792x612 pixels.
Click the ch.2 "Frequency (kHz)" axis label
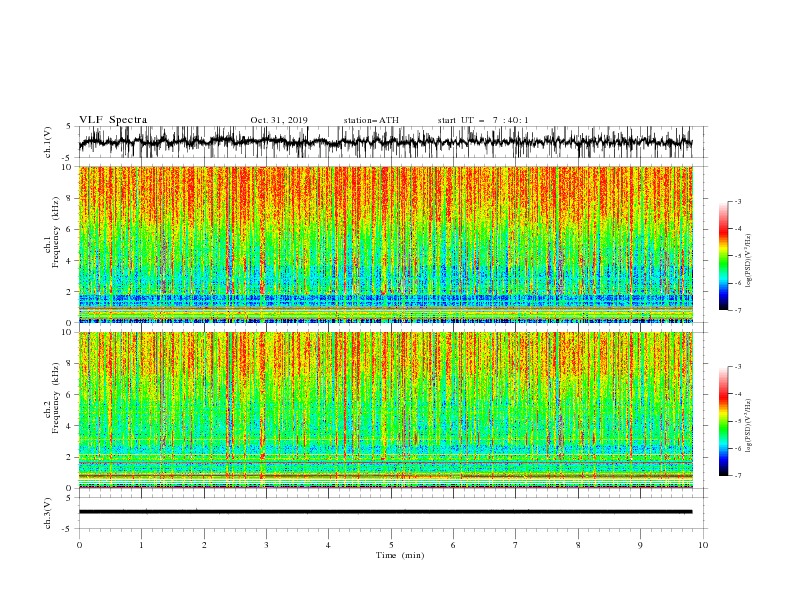56,397
